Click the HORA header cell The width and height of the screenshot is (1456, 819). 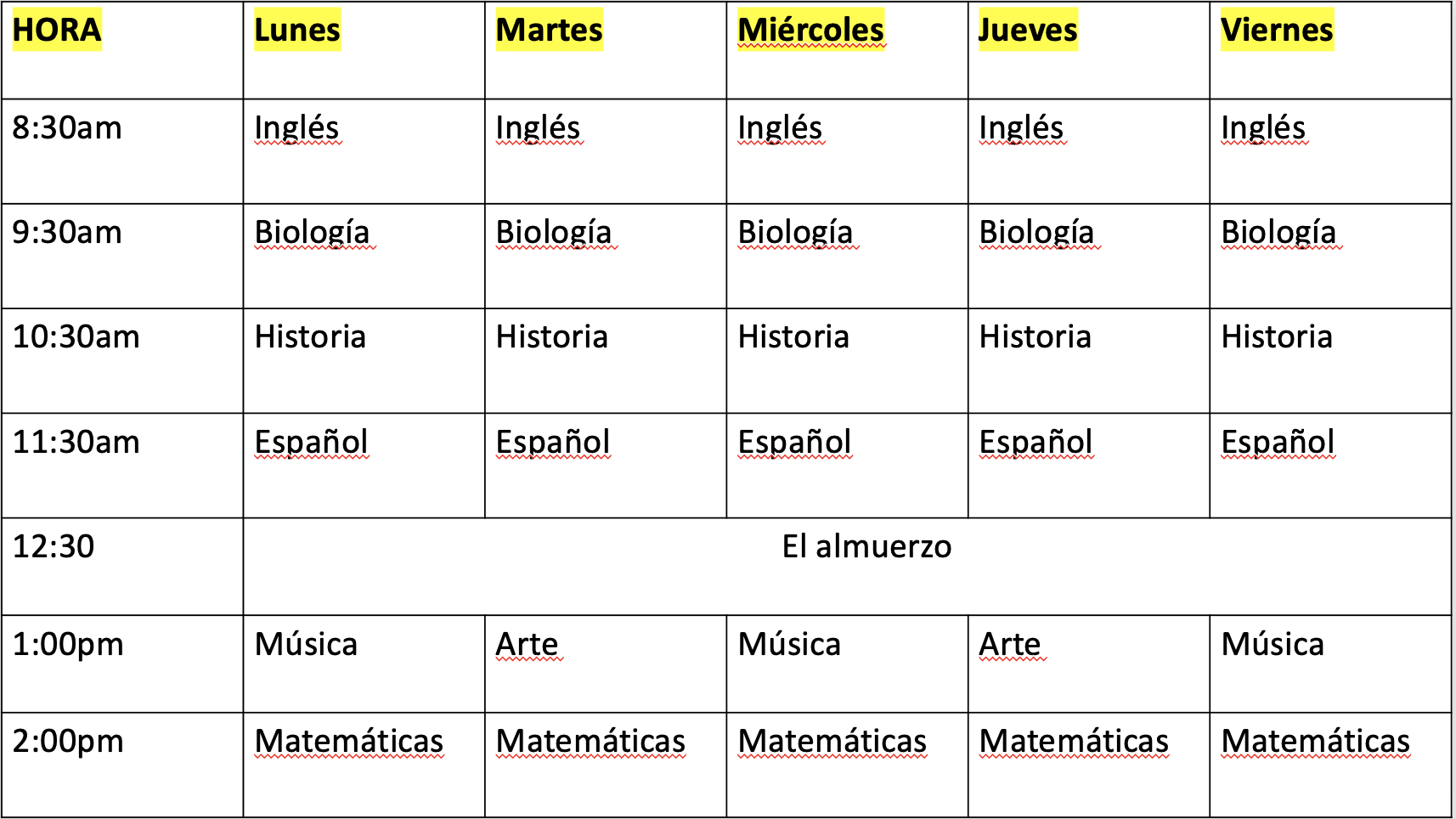coord(57,31)
